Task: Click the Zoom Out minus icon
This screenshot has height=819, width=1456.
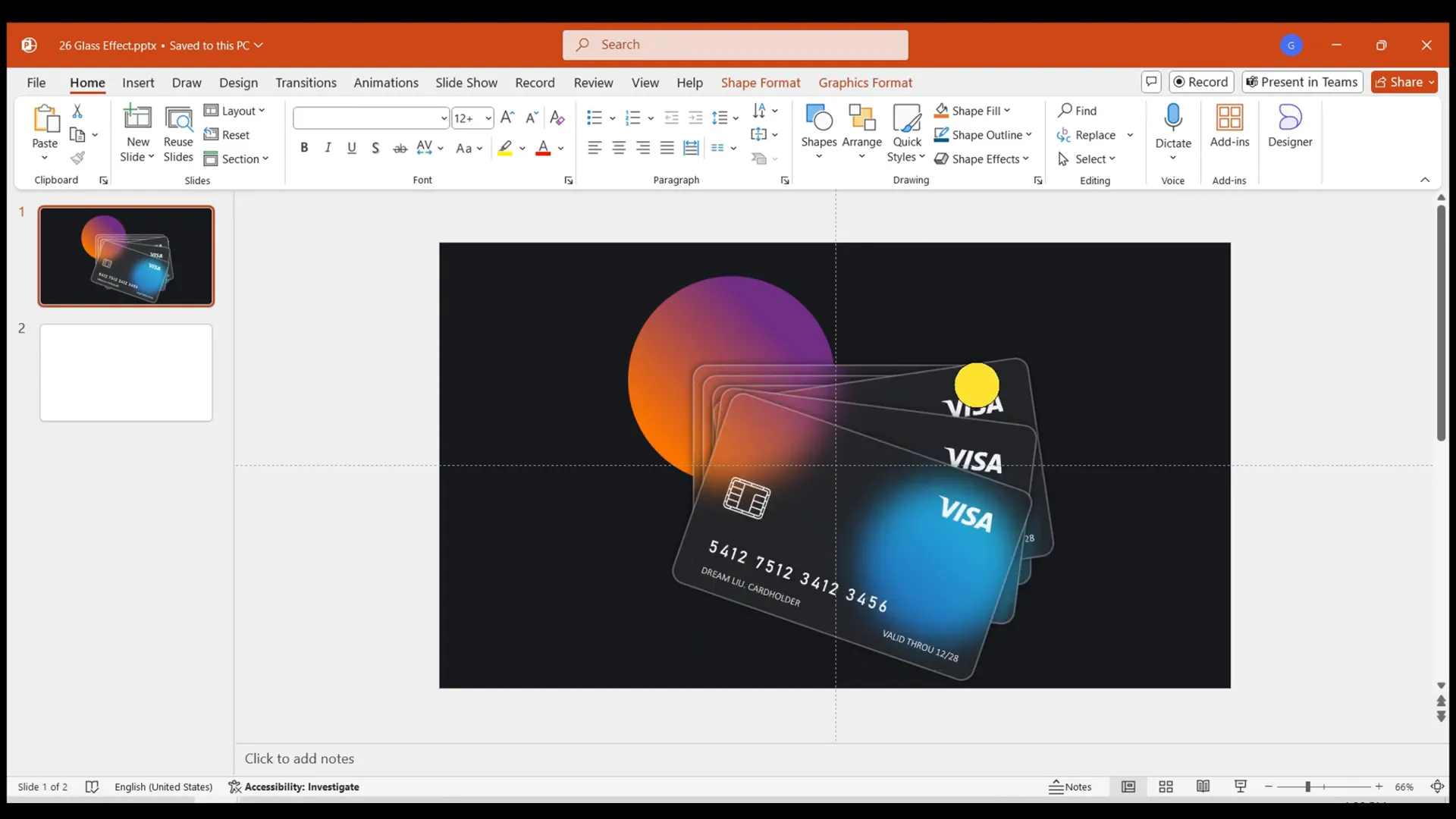Action: pyautogui.click(x=1269, y=787)
